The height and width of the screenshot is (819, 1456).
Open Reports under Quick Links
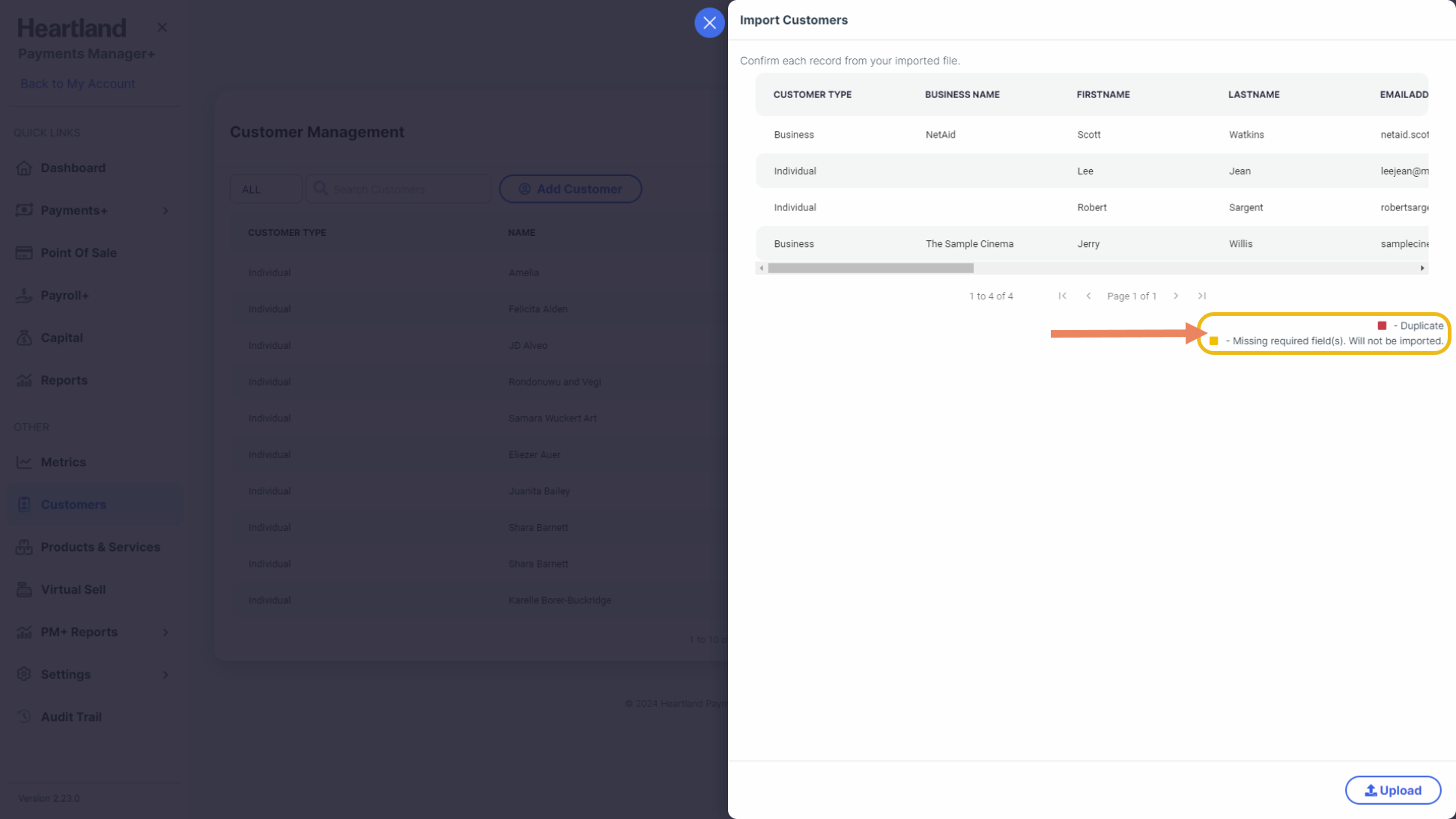(64, 380)
